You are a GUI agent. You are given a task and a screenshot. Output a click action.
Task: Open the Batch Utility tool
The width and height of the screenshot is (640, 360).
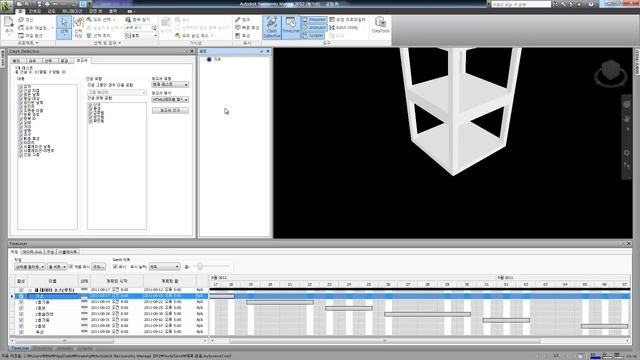(x=344, y=27)
